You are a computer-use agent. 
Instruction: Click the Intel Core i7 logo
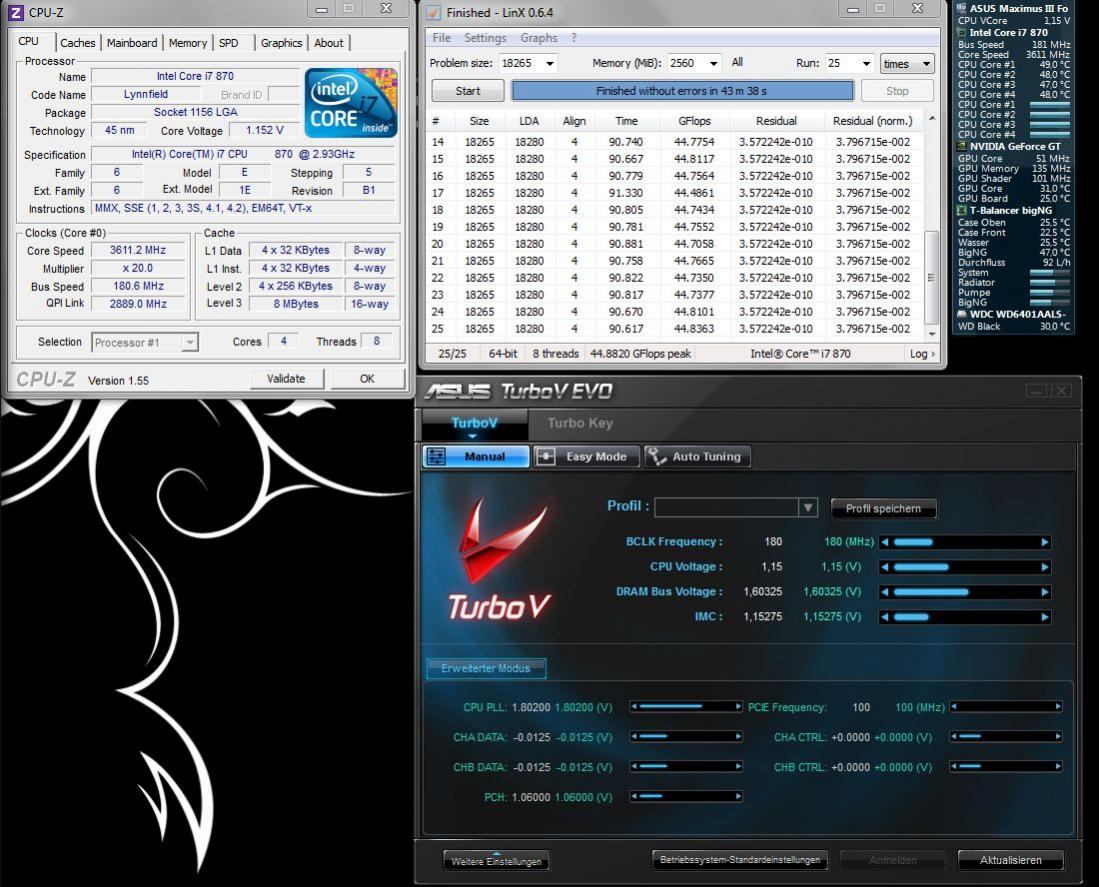[350, 102]
